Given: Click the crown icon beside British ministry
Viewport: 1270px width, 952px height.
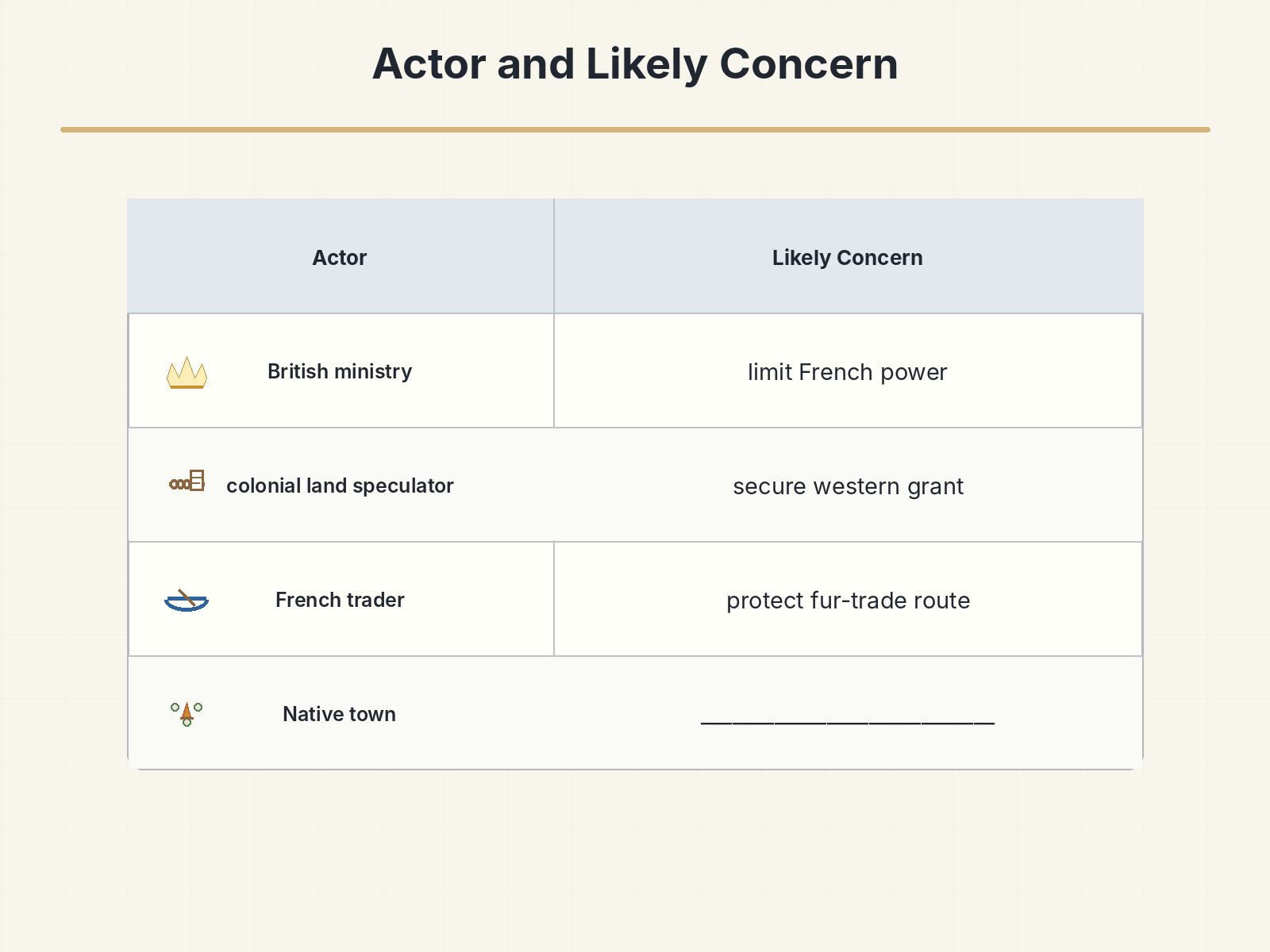Looking at the screenshot, I should 187,372.
